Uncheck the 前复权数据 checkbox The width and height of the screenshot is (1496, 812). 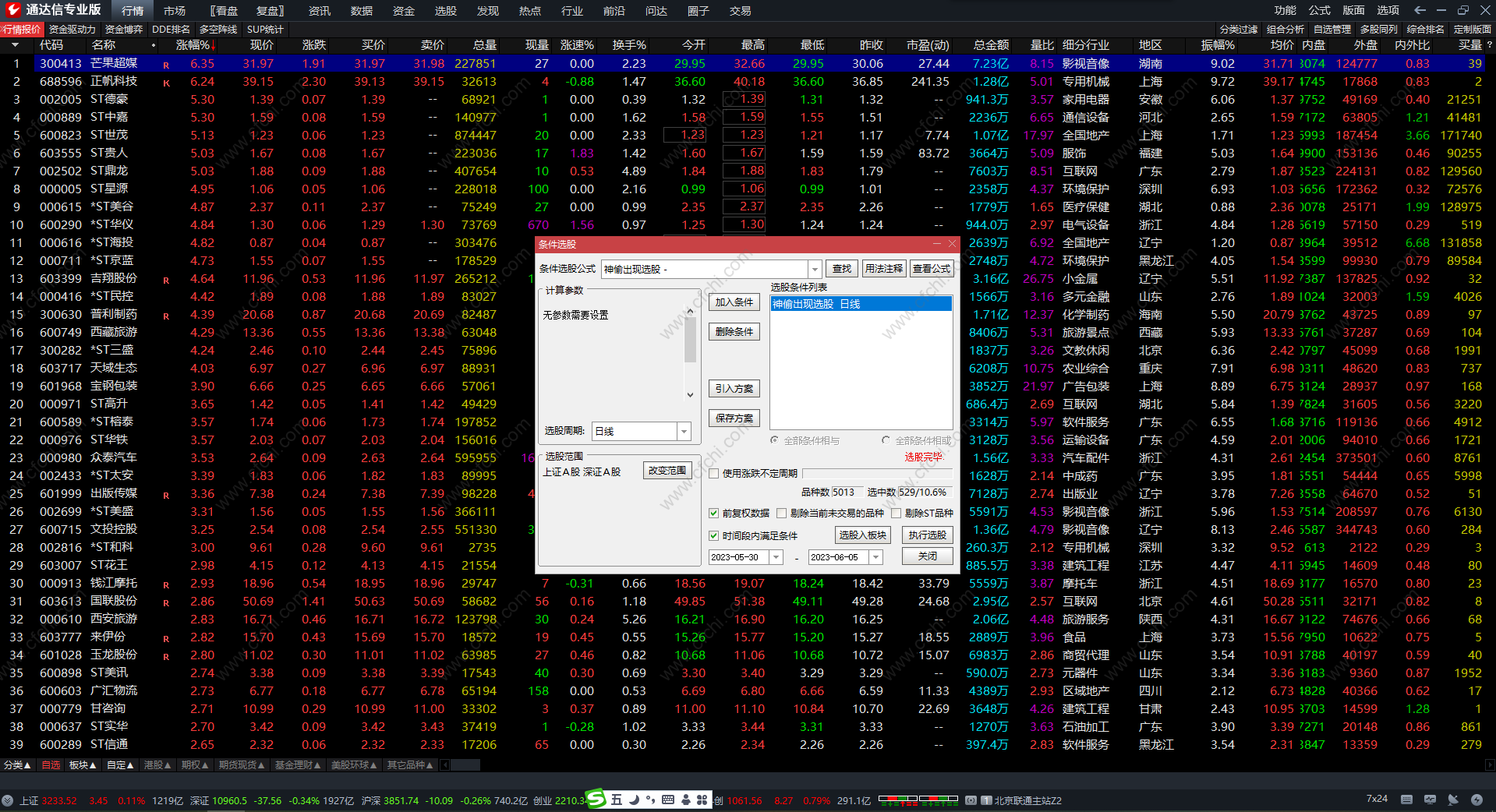pyautogui.click(x=713, y=513)
